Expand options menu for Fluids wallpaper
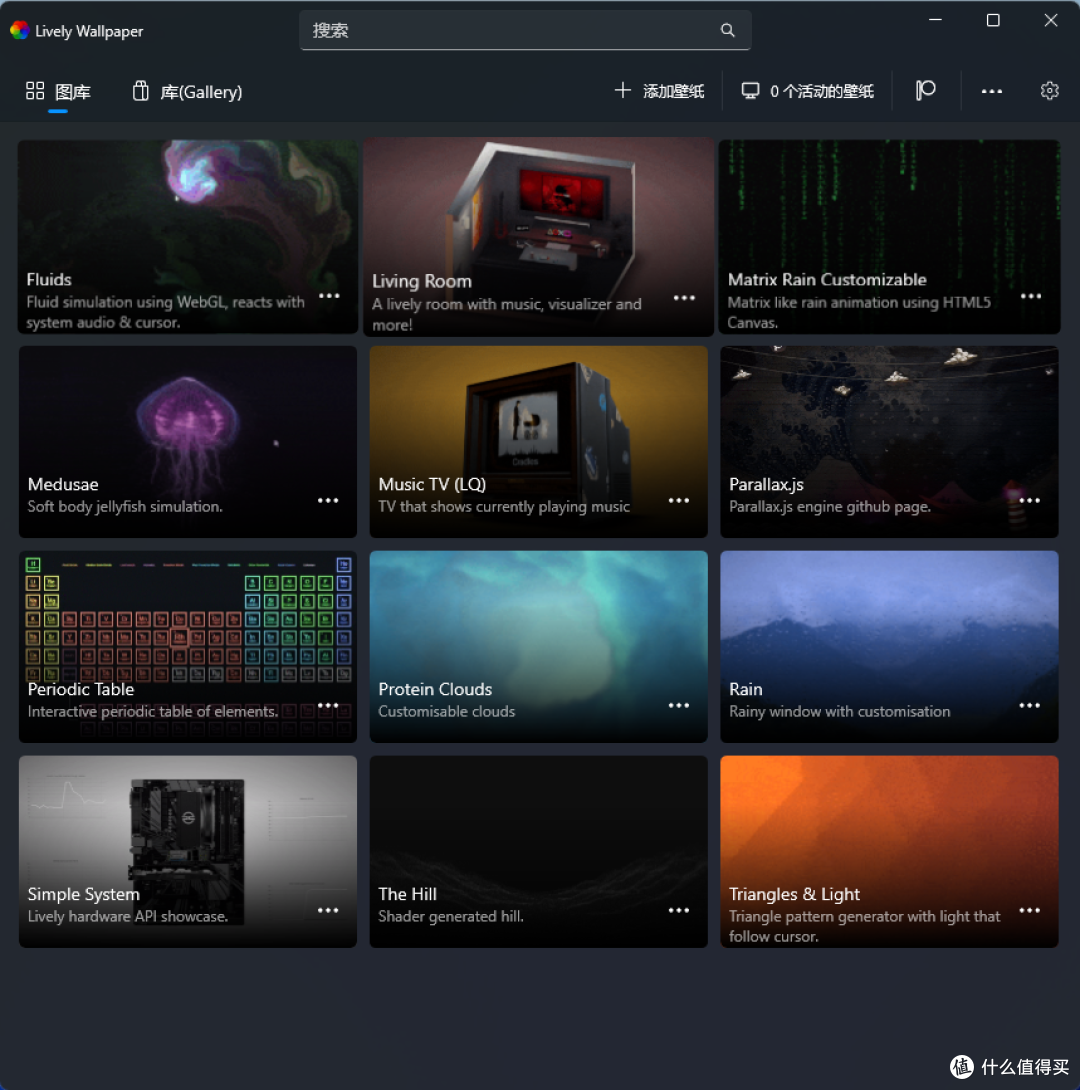Image resolution: width=1080 pixels, height=1090 pixels. 329,296
